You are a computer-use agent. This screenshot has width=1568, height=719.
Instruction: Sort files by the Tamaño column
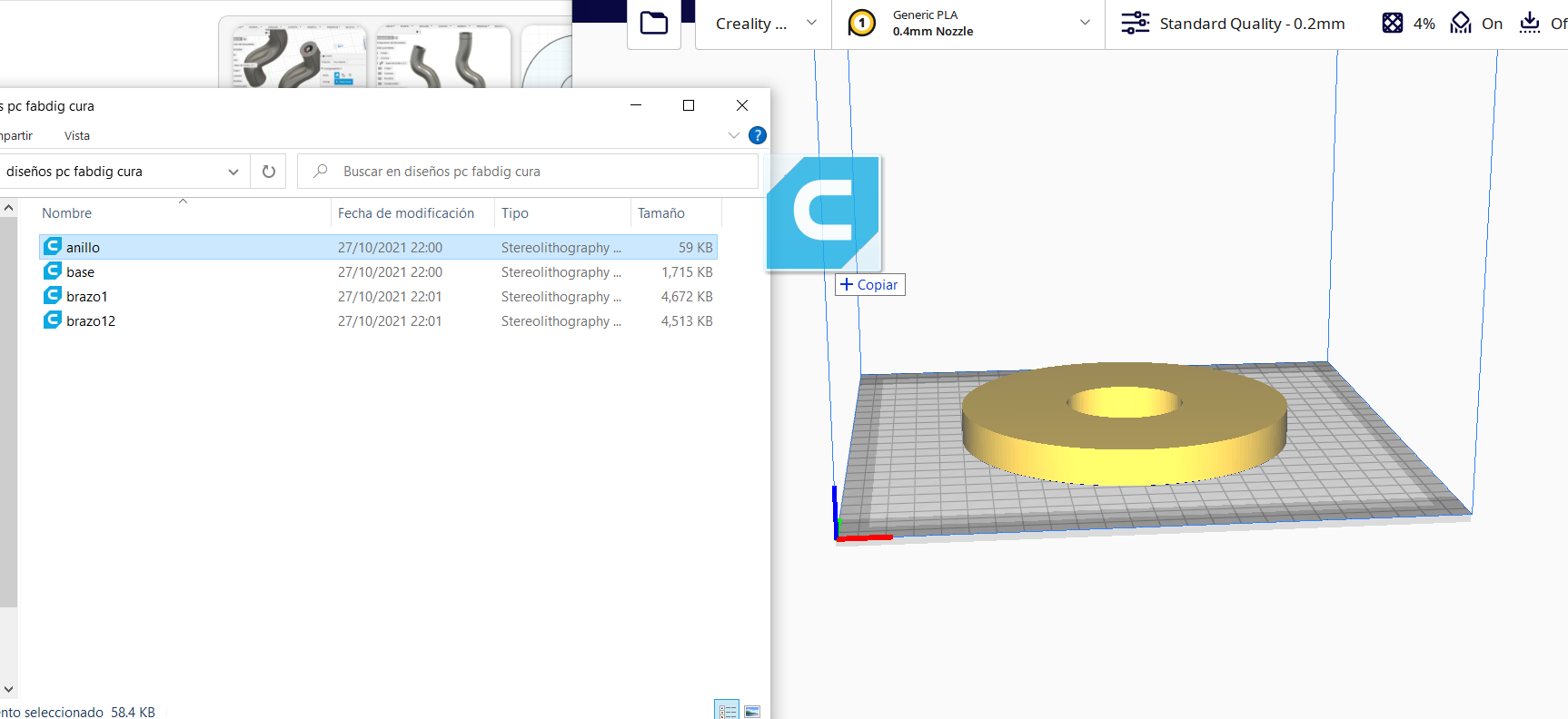[661, 213]
